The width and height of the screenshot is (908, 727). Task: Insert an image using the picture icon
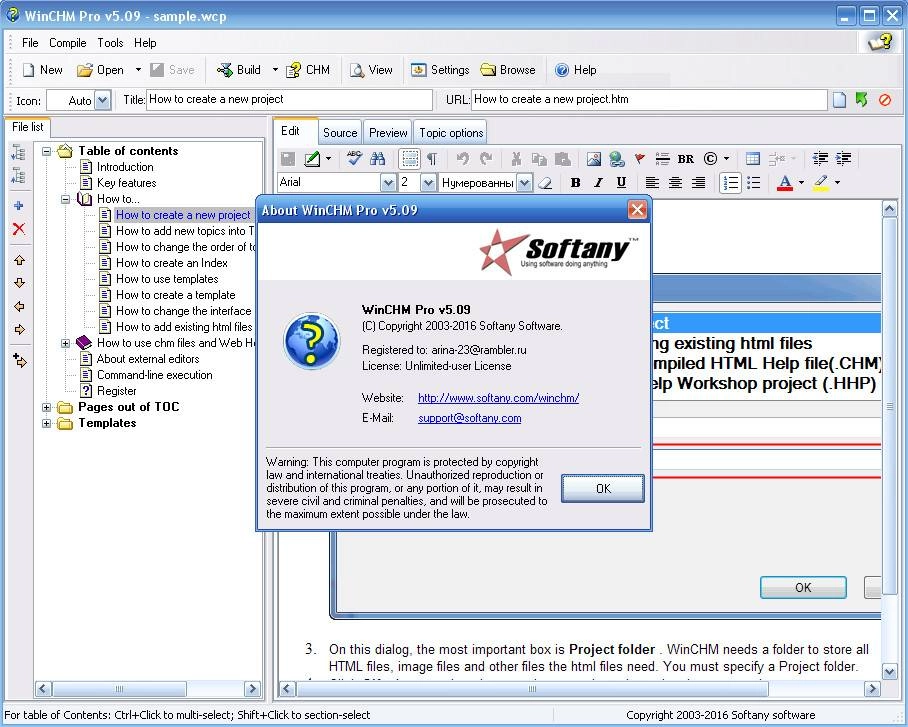594,158
